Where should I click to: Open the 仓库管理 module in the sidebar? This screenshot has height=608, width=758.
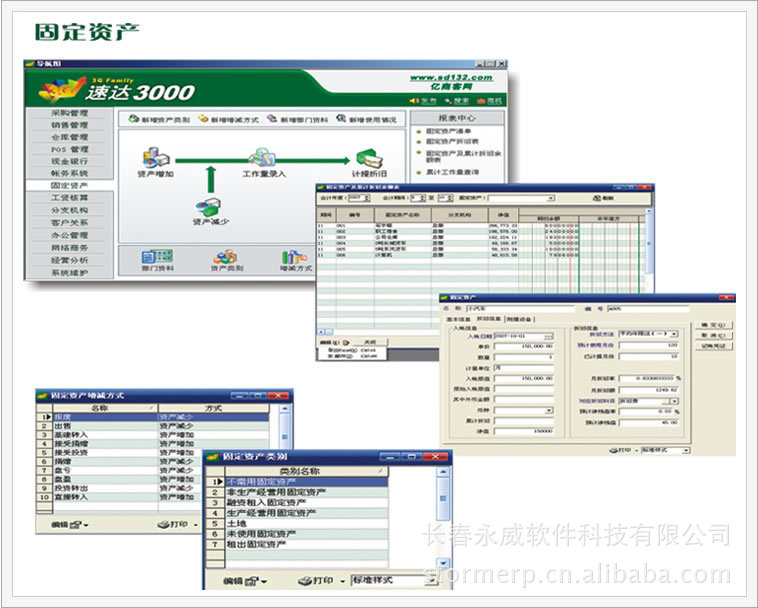point(70,137)
